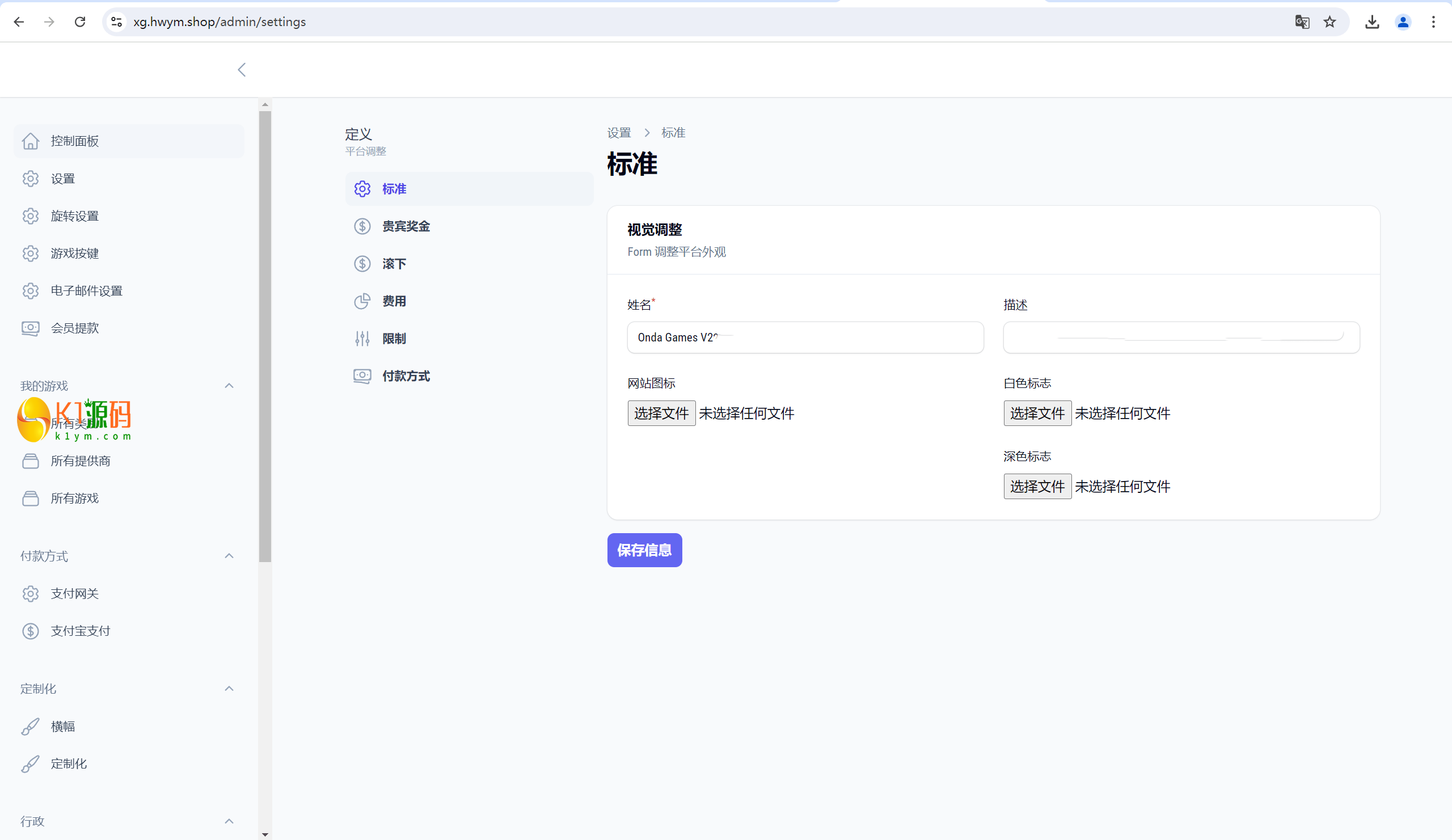1452x840 pixels.
Task: Click the Google Translate icon in address bar
Action: click(1302, 22)
